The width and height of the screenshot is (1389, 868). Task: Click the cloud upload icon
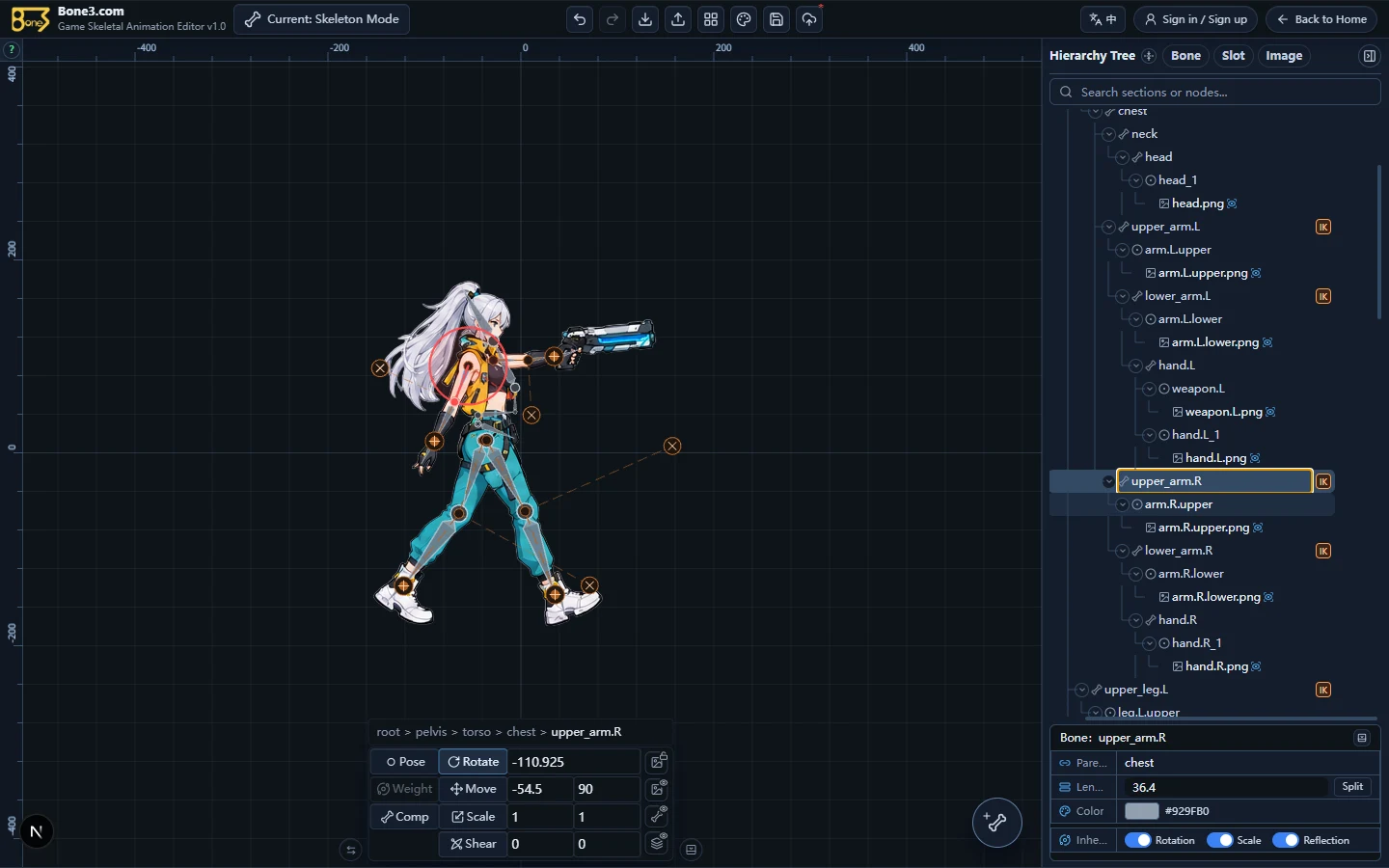pyautogui.click(x=809, y=19)
